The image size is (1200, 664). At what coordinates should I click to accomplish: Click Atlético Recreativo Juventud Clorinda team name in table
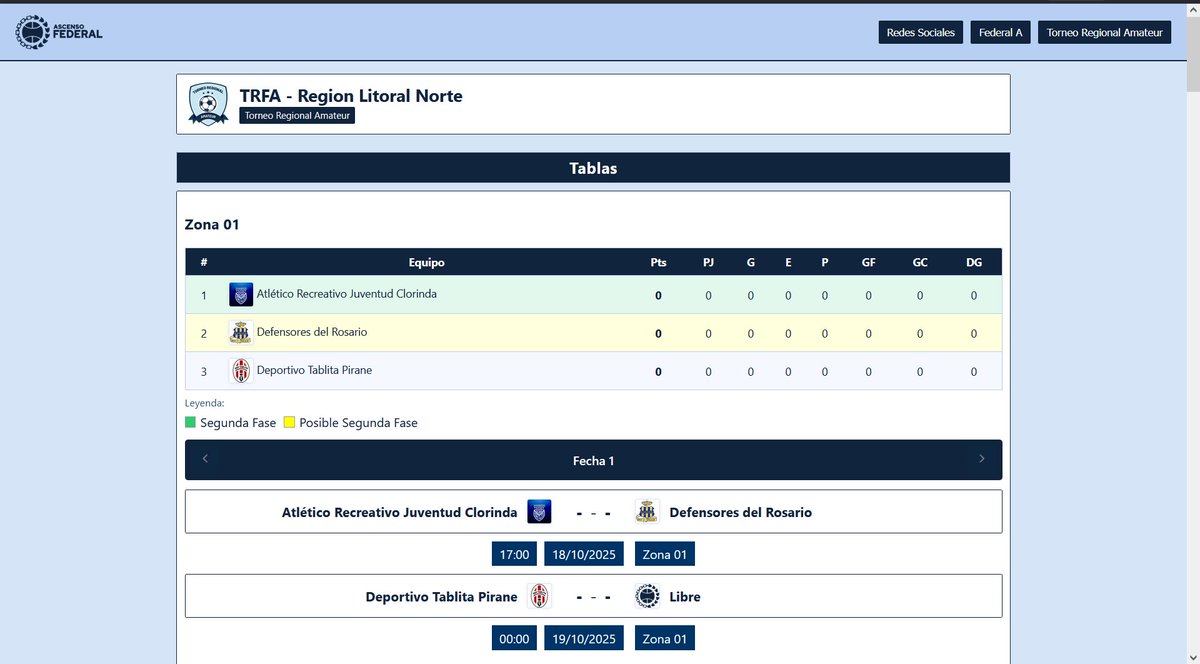click(x=346, y=294)
